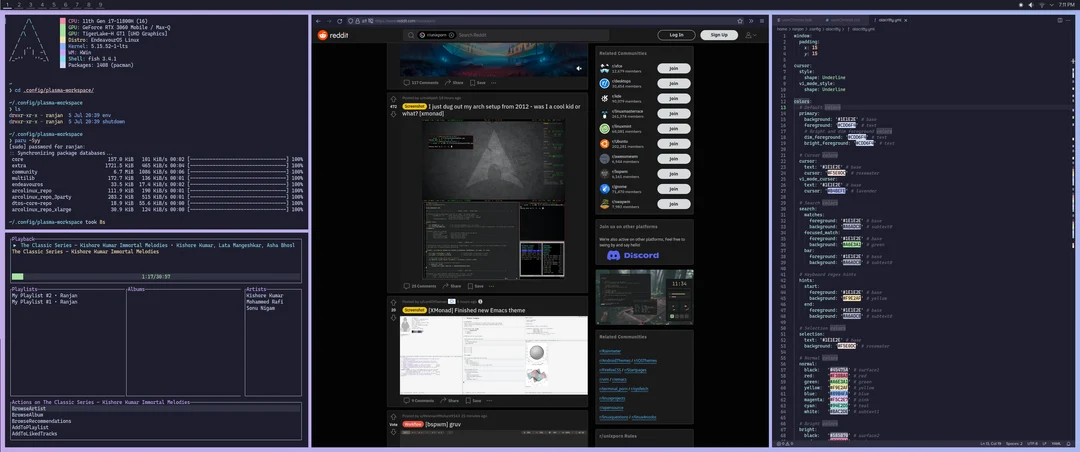Click the playback progress bar in the music player
Image resolution: width=1080 pixels, height=452 pixels.
coord(155,276)
